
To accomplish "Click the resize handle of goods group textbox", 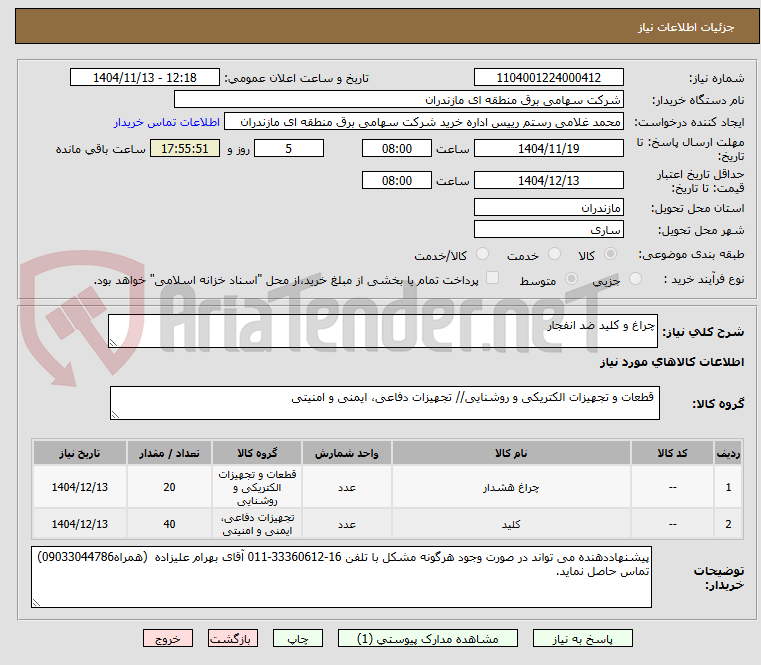I will 115,415.
